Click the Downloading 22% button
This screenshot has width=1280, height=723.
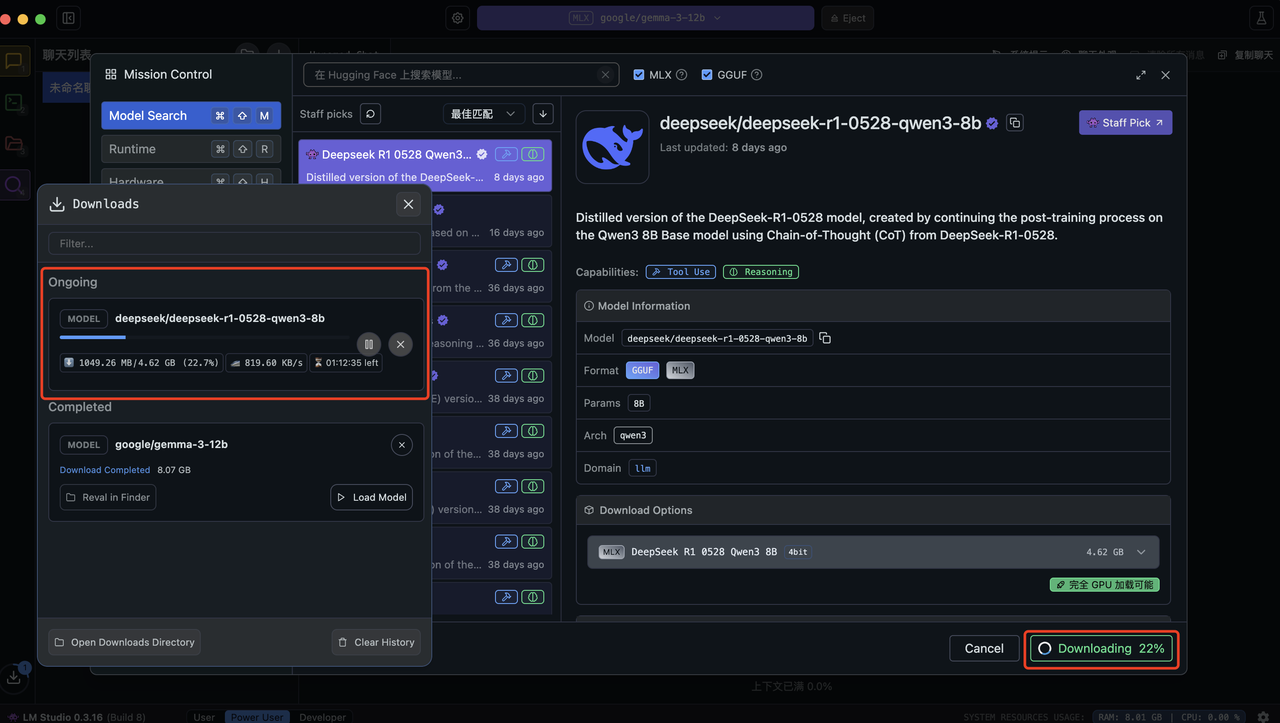tap(1101, 648)
